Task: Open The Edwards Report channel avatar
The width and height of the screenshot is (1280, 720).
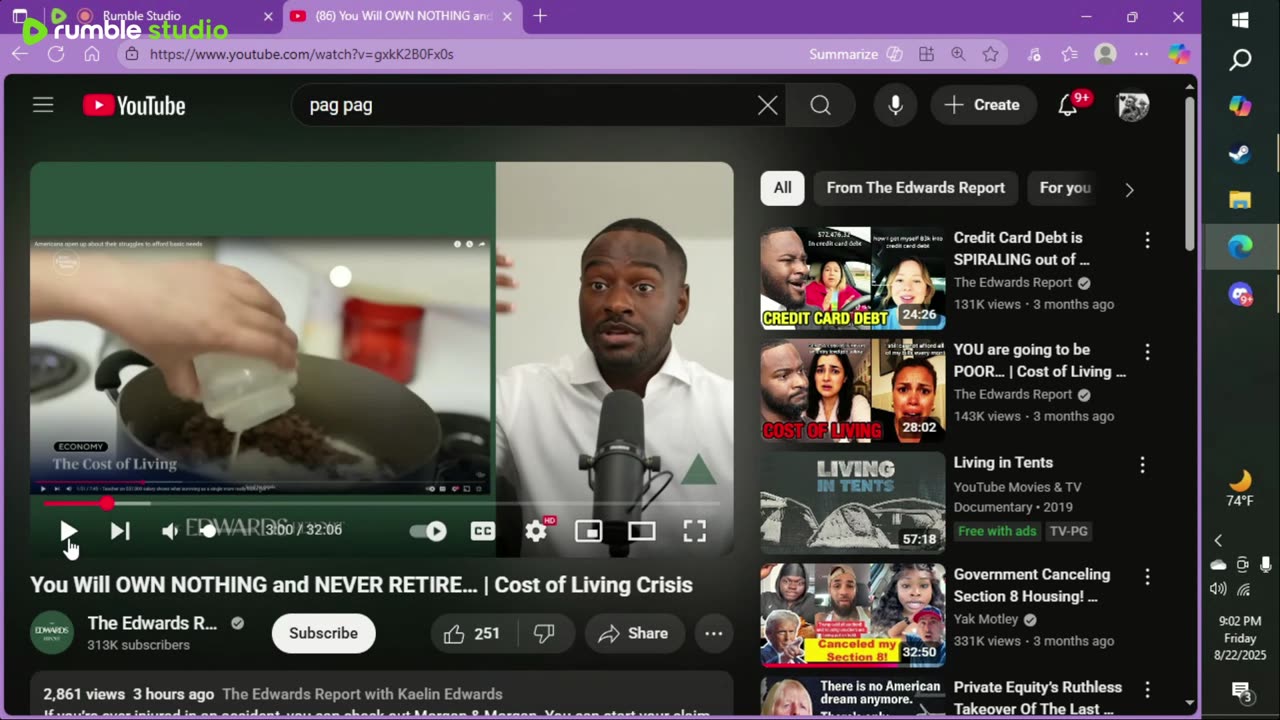Action: (52, 633)
